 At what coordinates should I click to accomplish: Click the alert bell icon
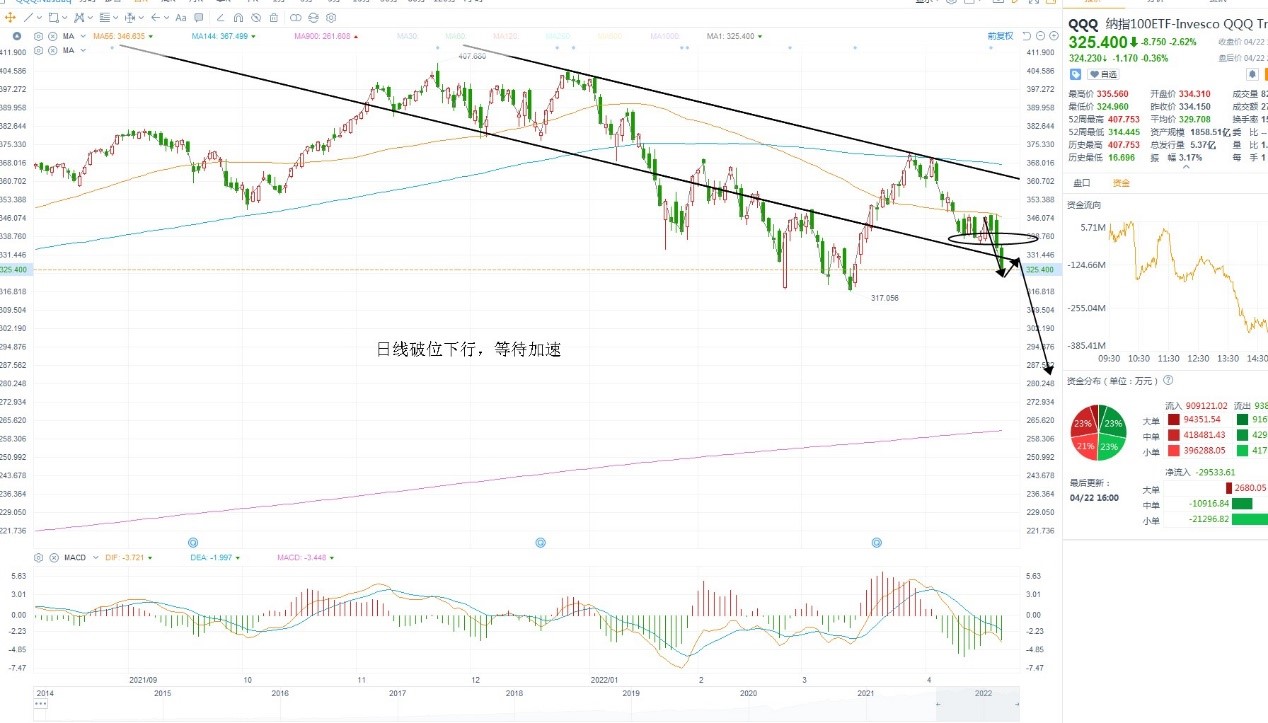coord(1252,74)
